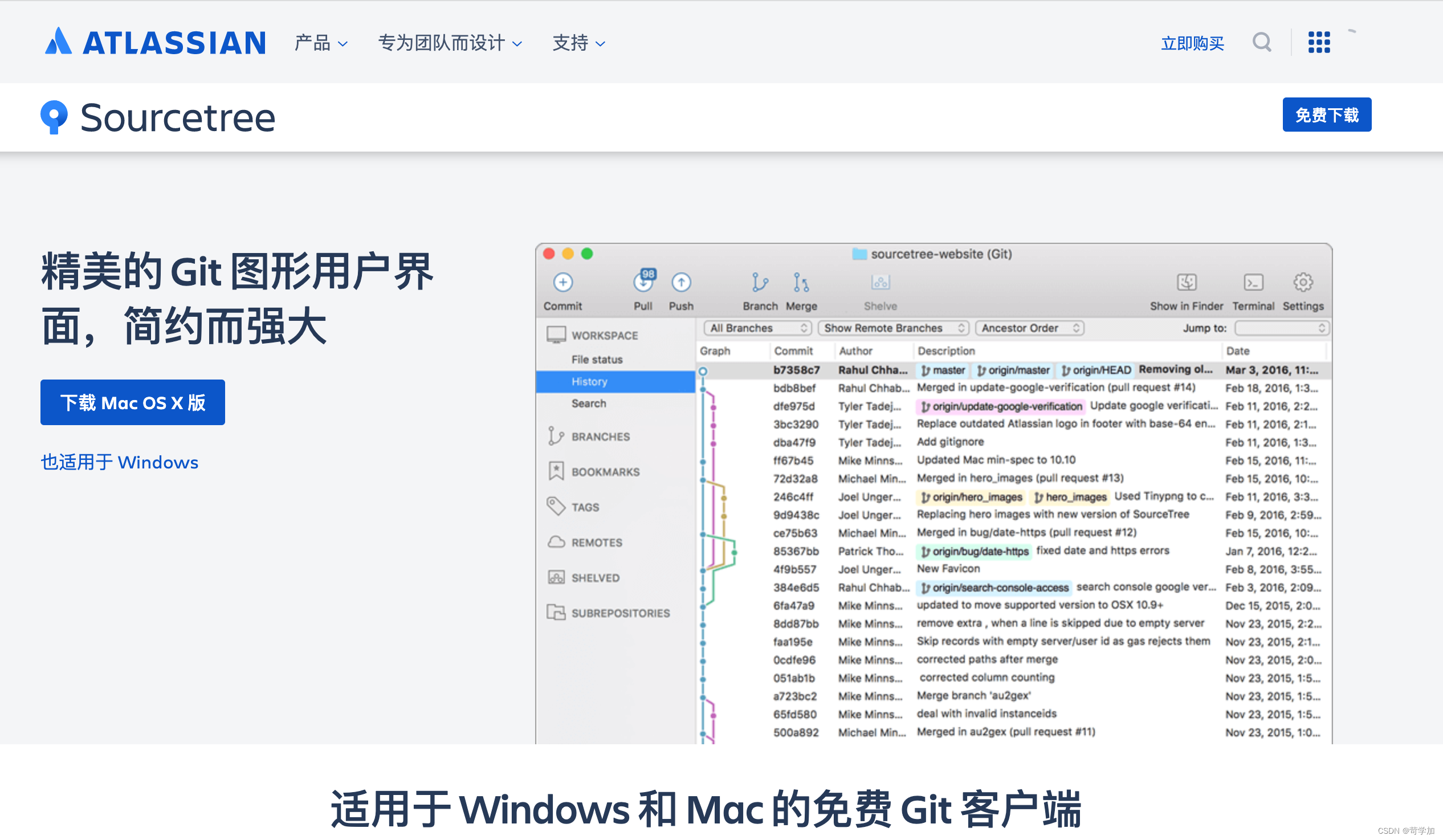The image size is (1443, 840).
Task: Click the Tags sidebar icon
Action: (x=556, y=507)
